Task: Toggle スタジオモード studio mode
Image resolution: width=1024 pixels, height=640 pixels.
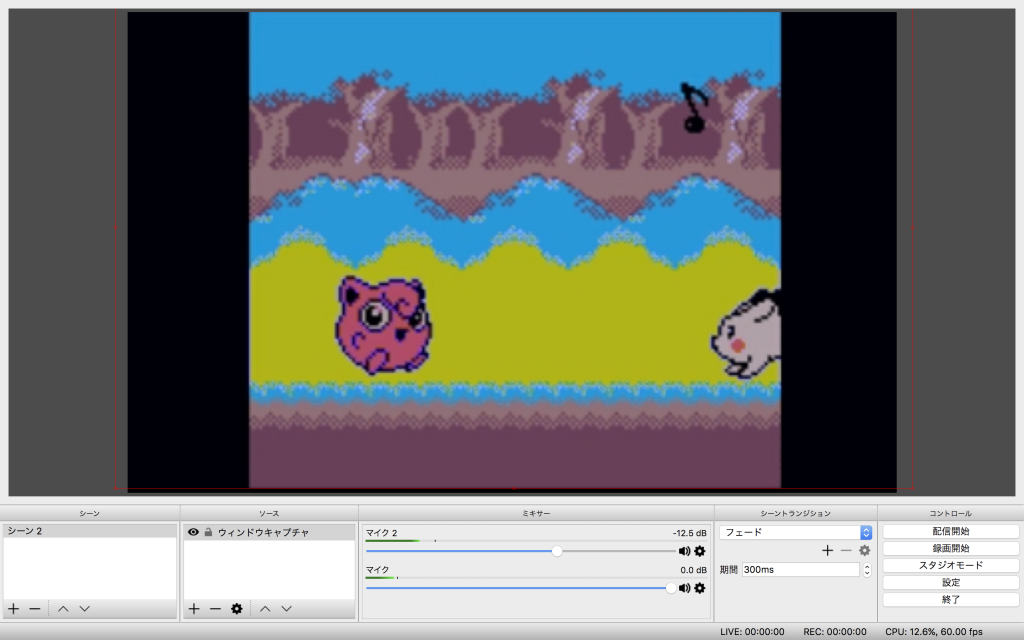Action: [x=951, y=566]
